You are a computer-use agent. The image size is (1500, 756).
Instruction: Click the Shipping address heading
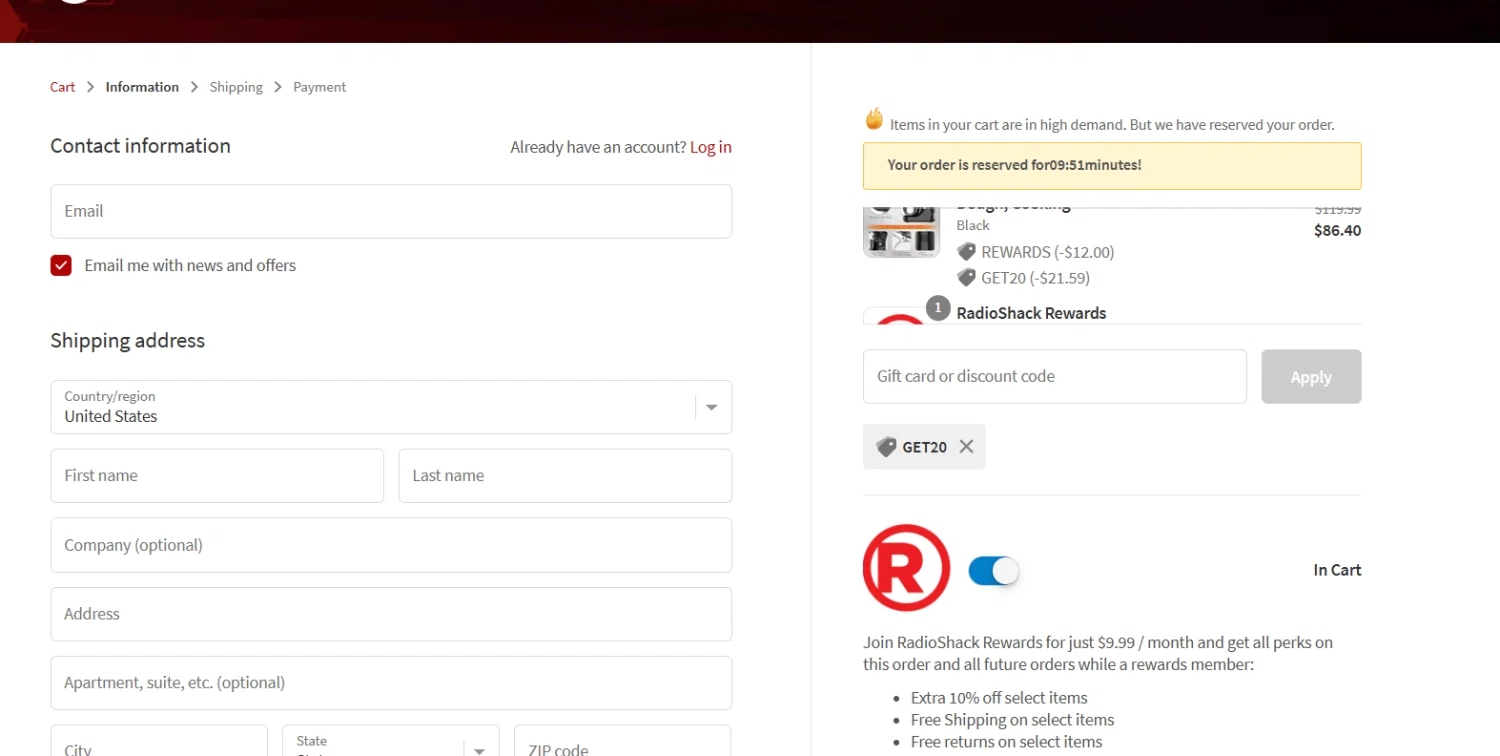point(127,341)
